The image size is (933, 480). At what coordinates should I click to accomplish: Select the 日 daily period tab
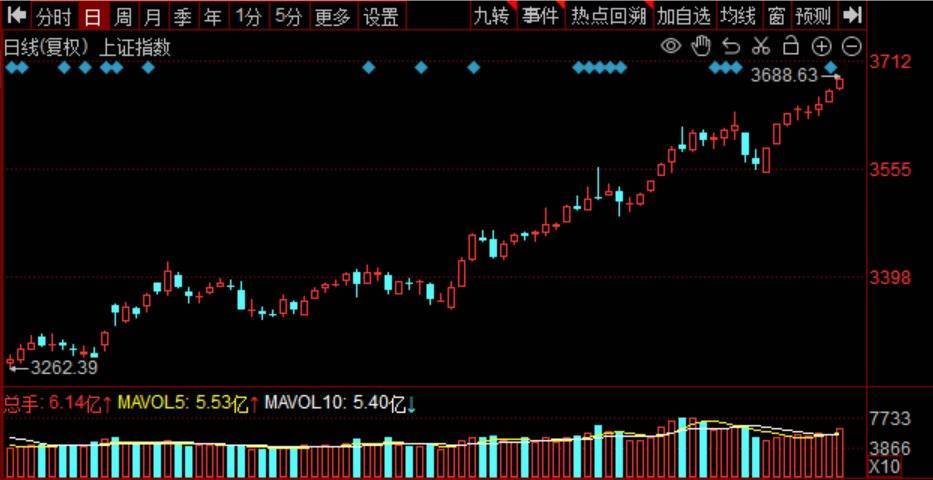(92, 17)
